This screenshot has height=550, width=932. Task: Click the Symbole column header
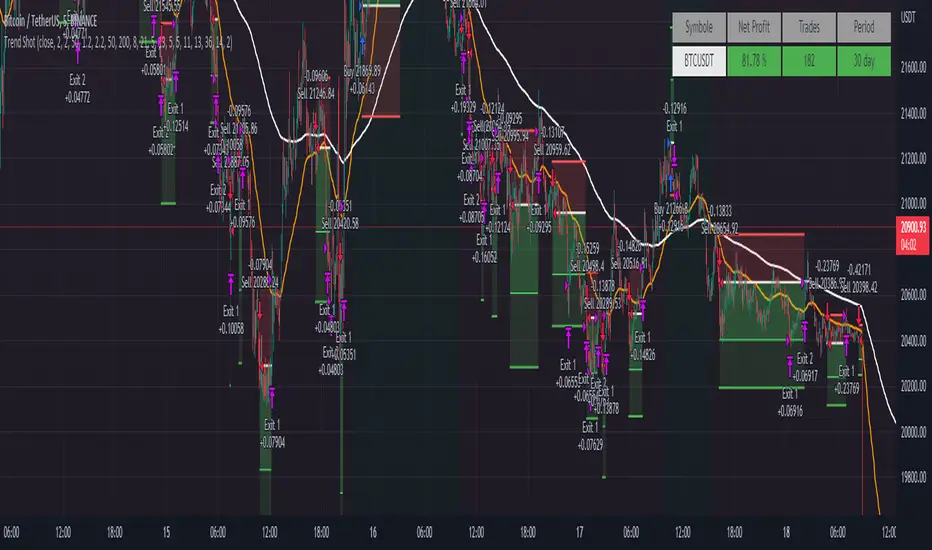coord(702,29)
